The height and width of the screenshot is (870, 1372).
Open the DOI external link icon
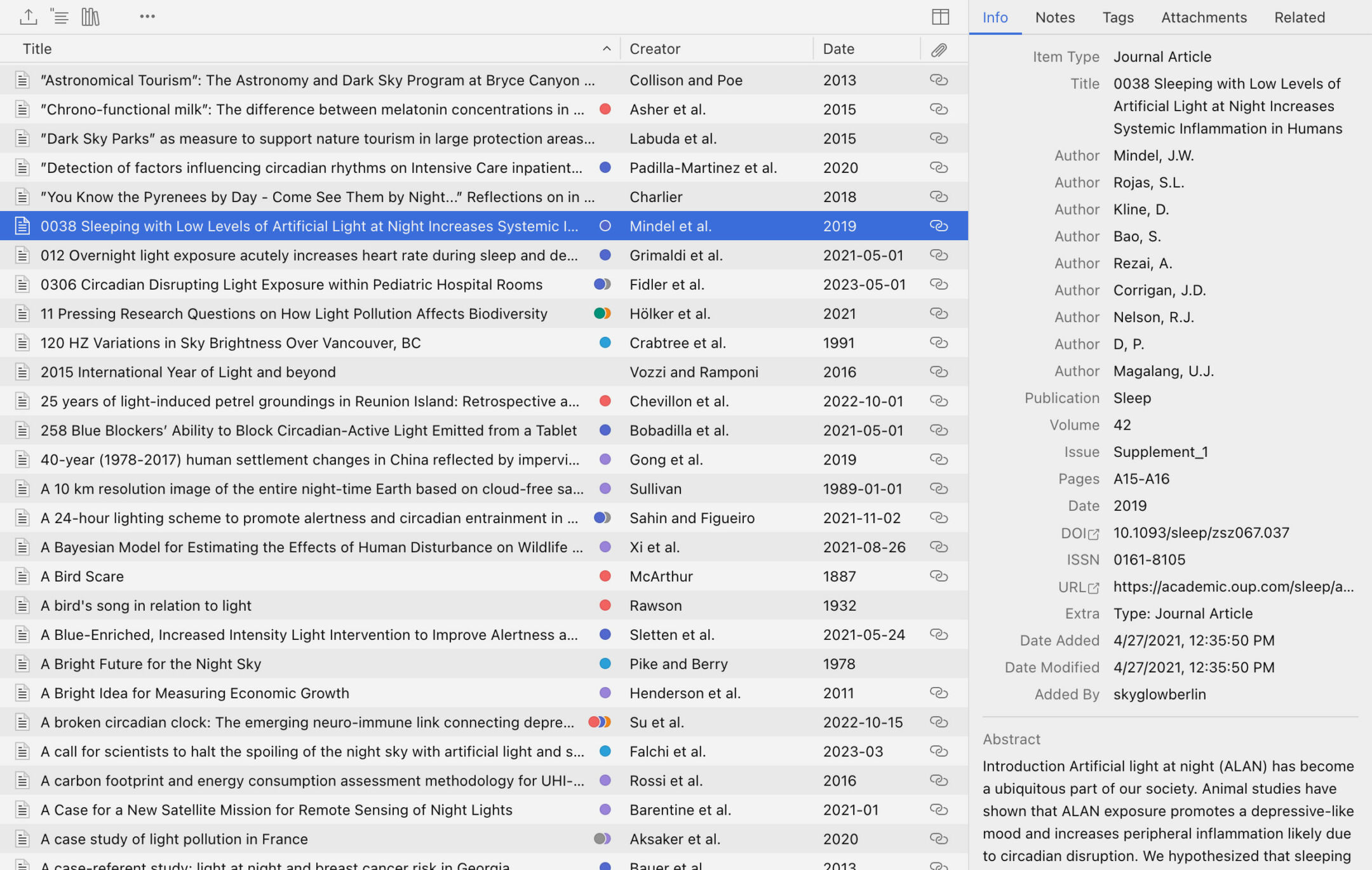pyautogui.click(x=1093, y=534)
